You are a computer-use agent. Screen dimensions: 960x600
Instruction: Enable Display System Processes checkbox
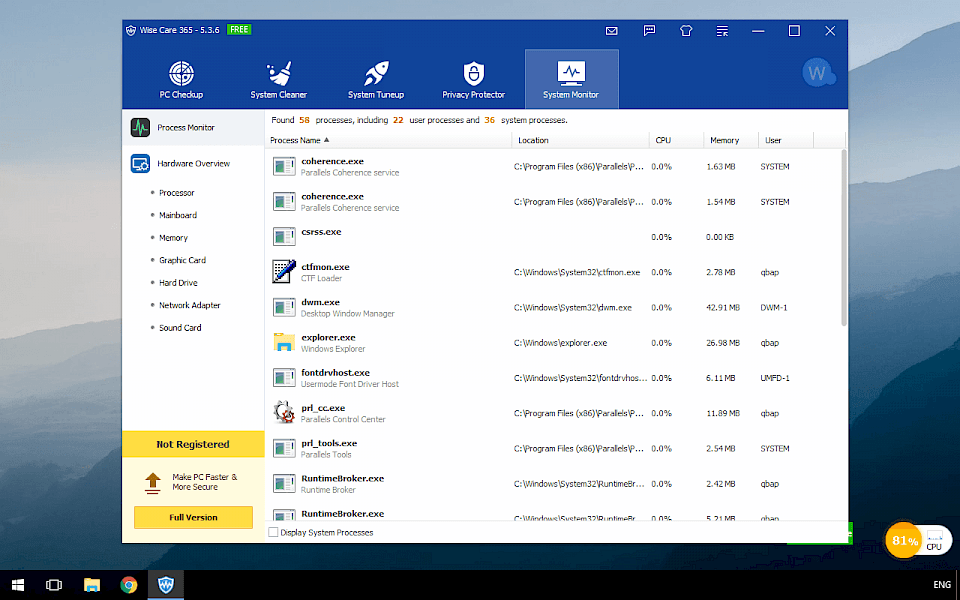click(273, 532)
